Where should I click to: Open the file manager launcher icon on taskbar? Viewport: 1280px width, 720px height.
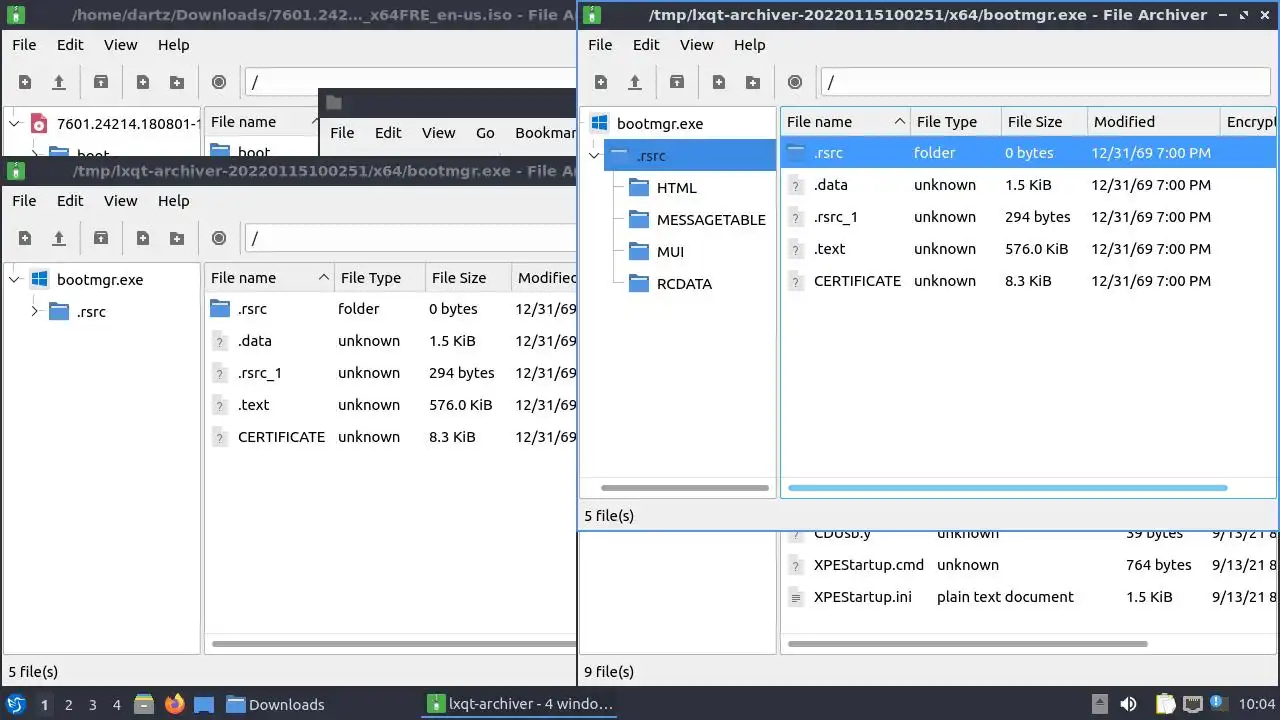pos(143,704)
